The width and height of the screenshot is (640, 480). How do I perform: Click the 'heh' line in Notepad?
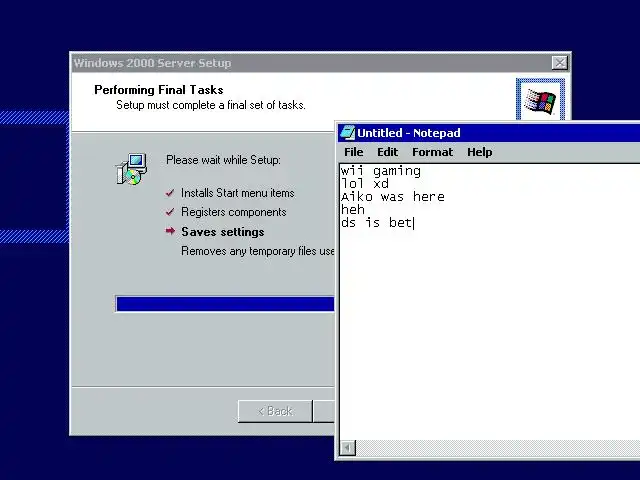353,210
